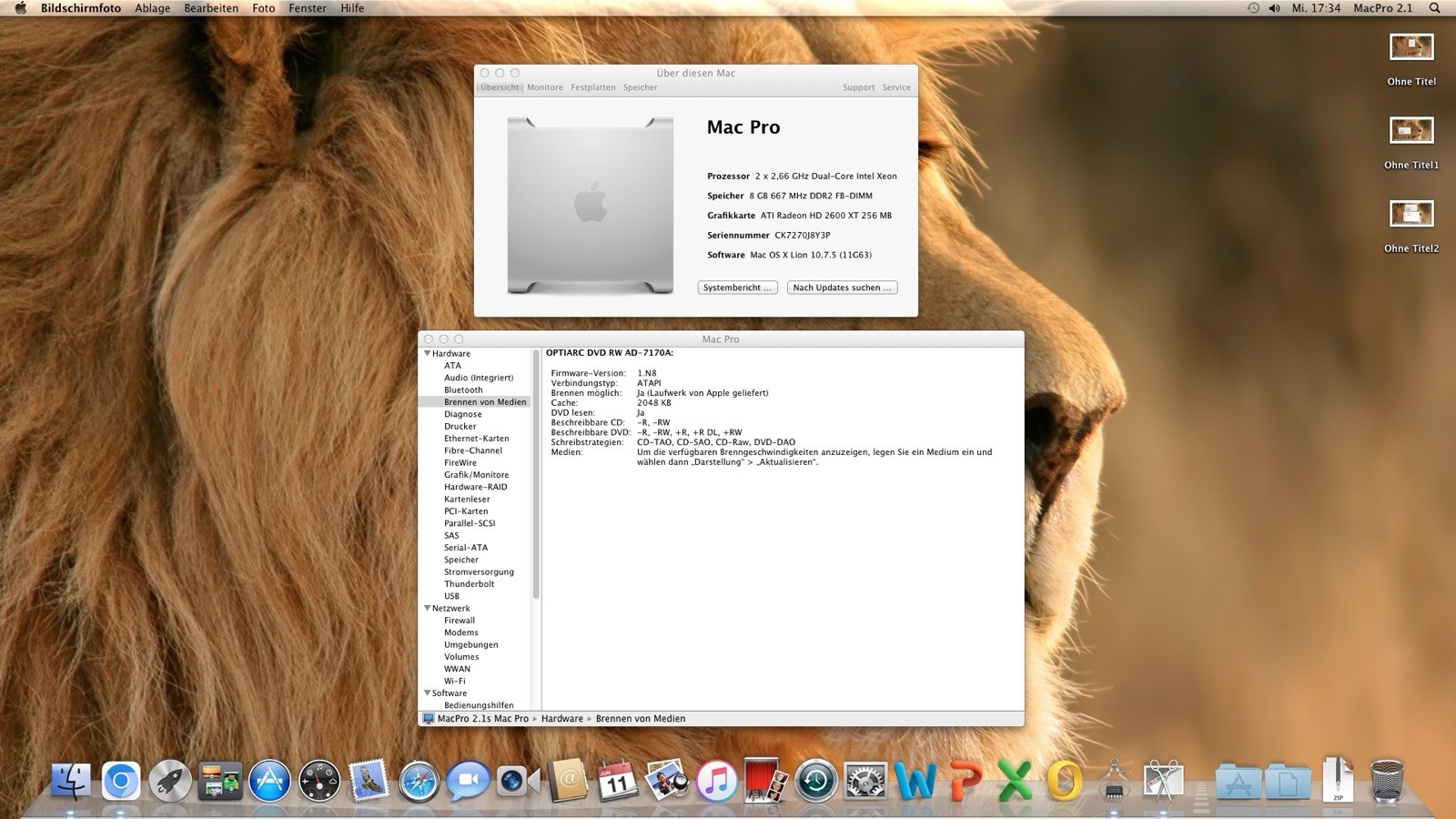
Task: Open the Bearbeiten menu
Action: [x=211, y=8]
